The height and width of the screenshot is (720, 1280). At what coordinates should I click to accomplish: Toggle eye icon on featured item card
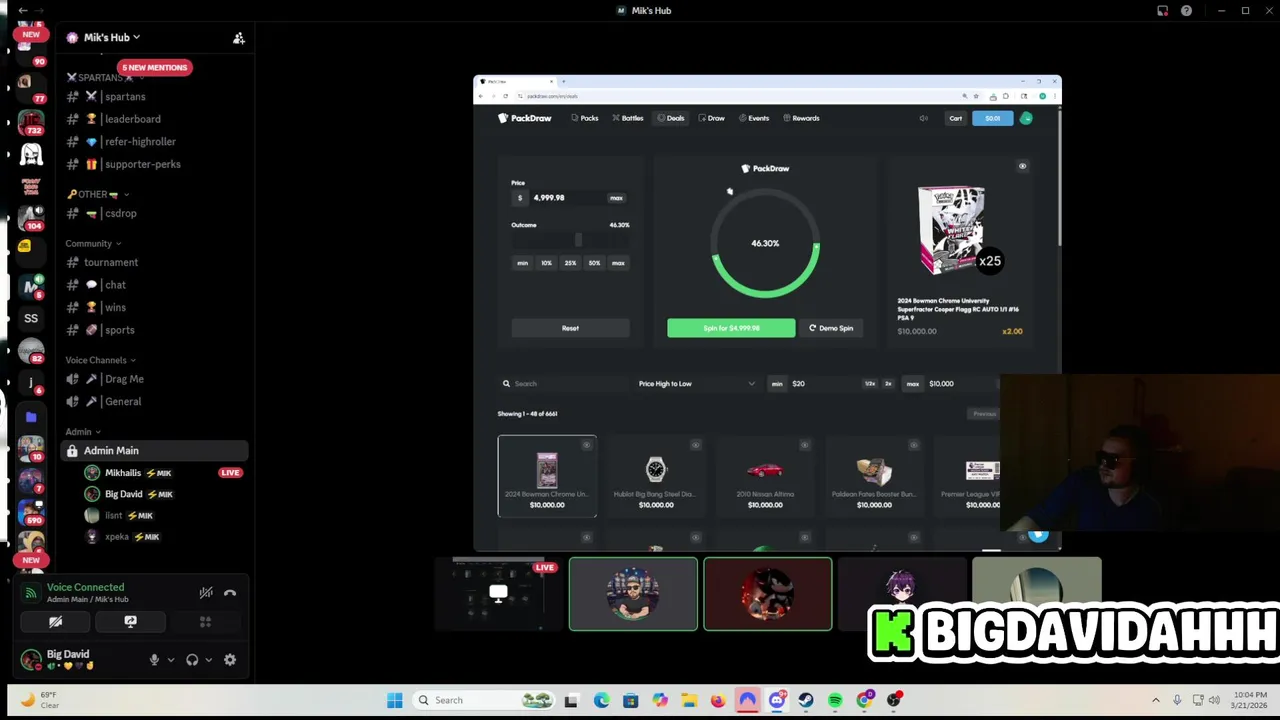tap(1022, 166)
